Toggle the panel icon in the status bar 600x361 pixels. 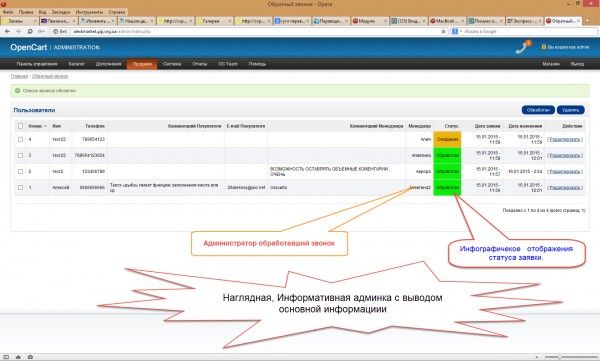[x=6, y=357]
